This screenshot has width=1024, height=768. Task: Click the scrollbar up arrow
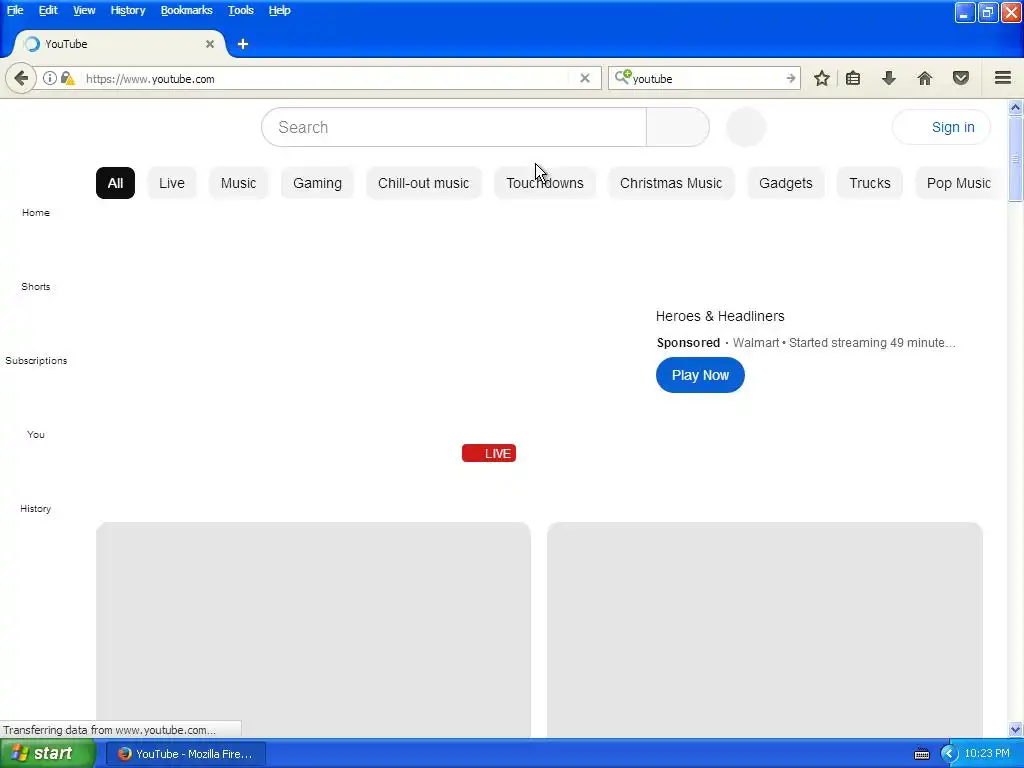point(1015,107)
